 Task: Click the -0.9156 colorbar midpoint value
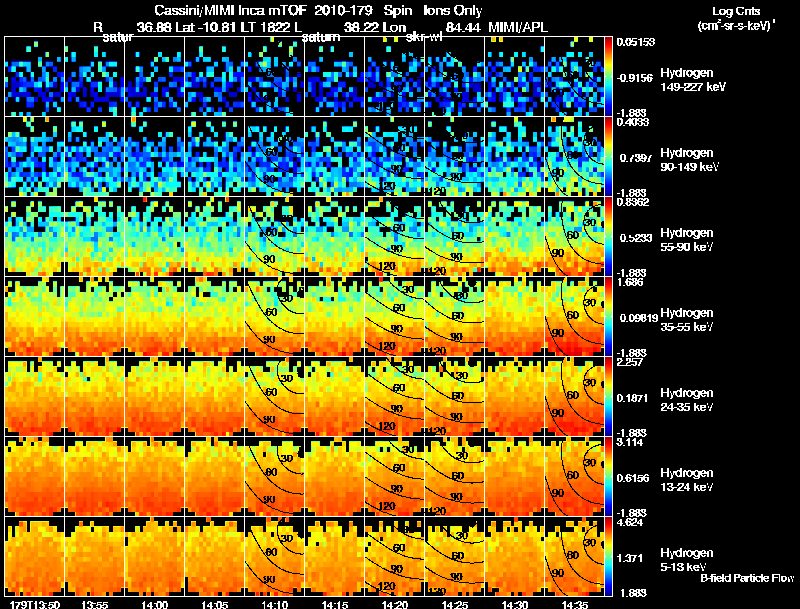(635, 78)
